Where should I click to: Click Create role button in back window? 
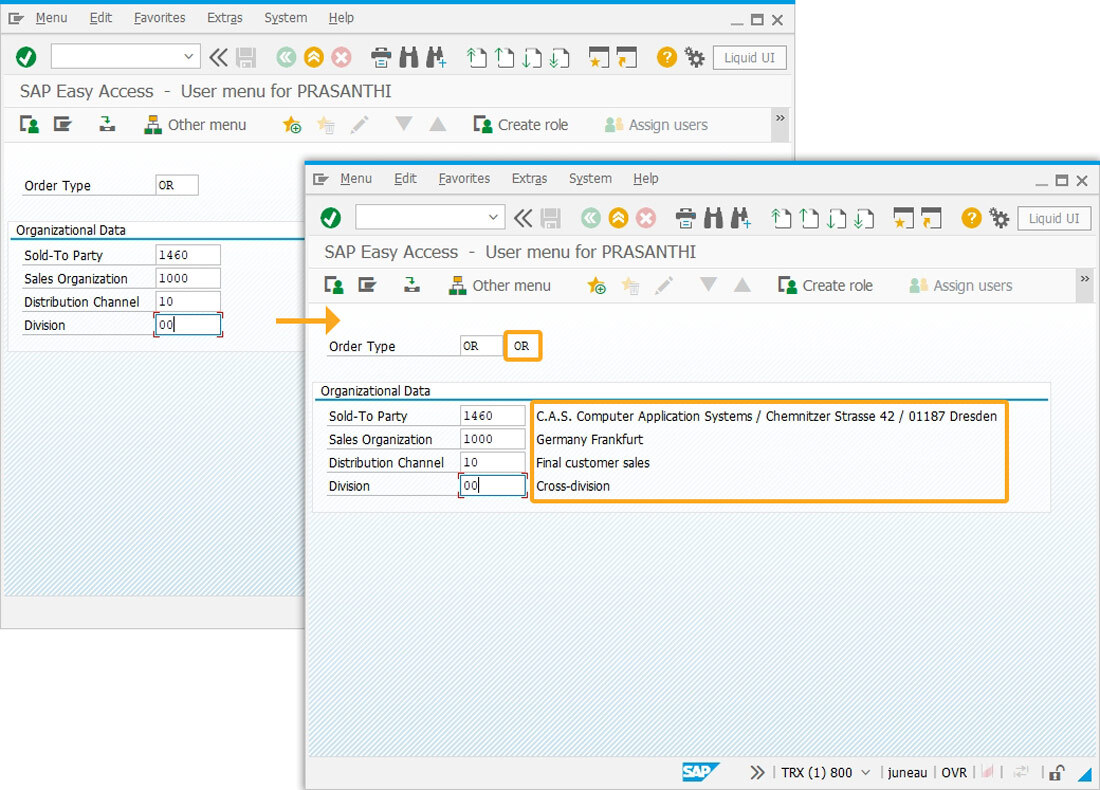click(x=521, y=125)
